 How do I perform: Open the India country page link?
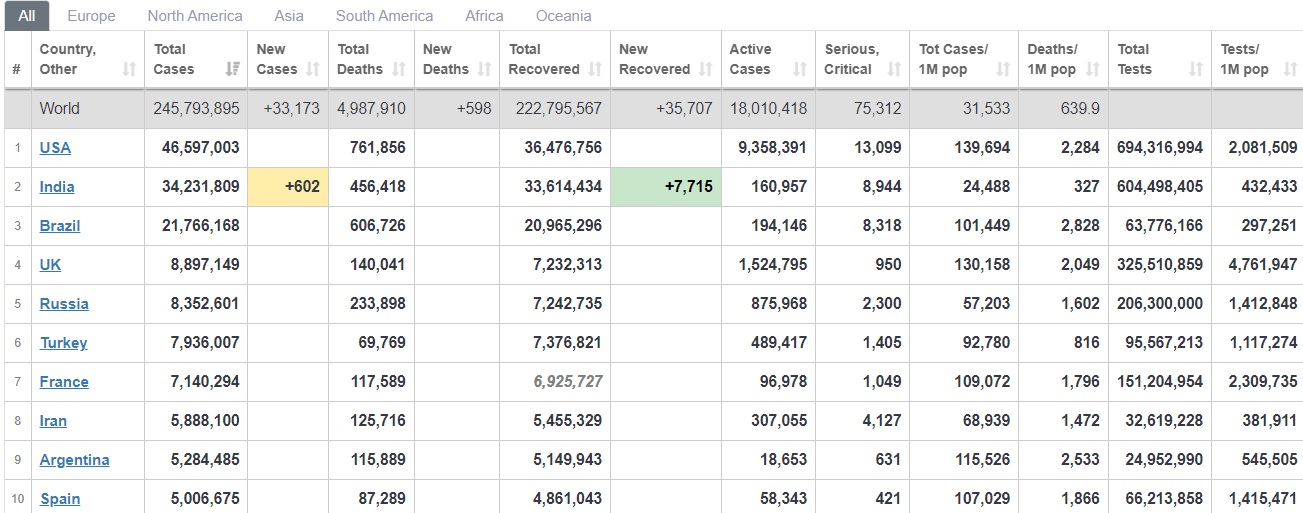(57, 186)
